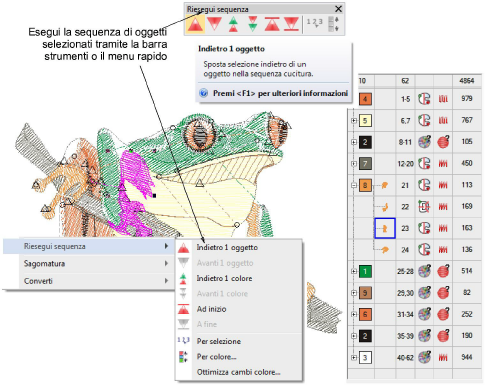Click Sequence by Color toolbar icon
This screenshot has width=485, height=385.
333,24
